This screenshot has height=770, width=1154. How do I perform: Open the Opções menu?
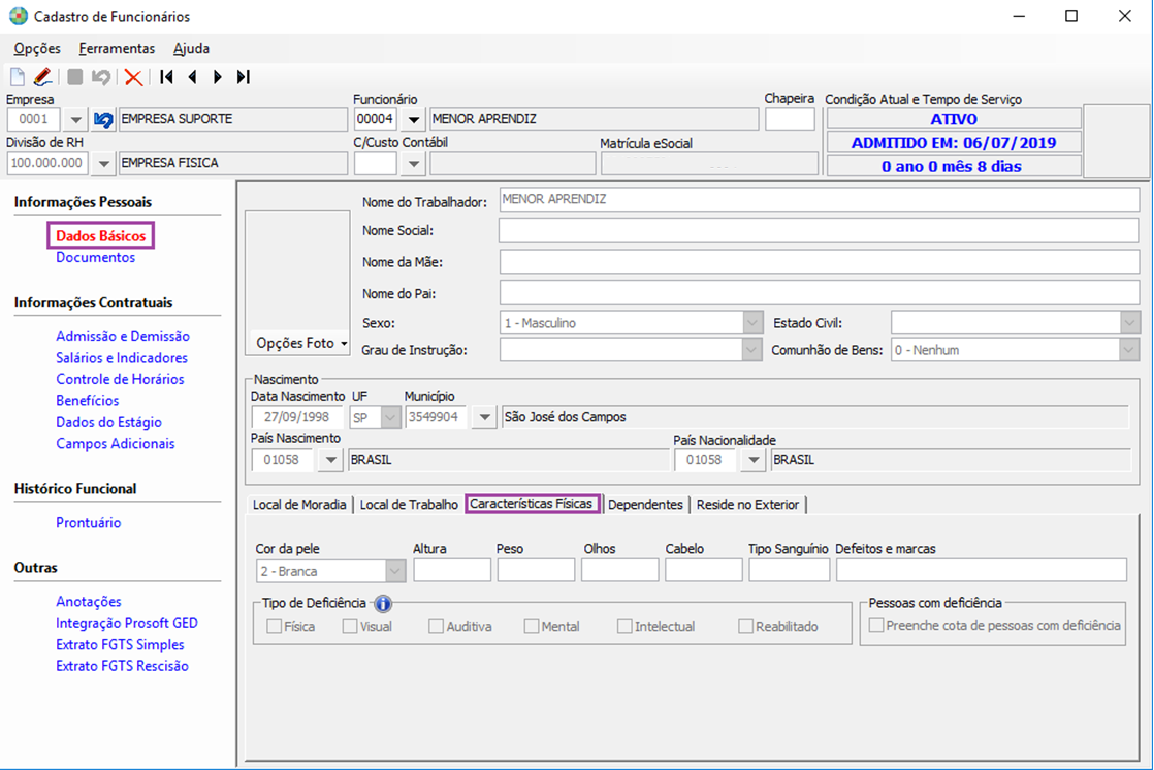coord(37,49)
